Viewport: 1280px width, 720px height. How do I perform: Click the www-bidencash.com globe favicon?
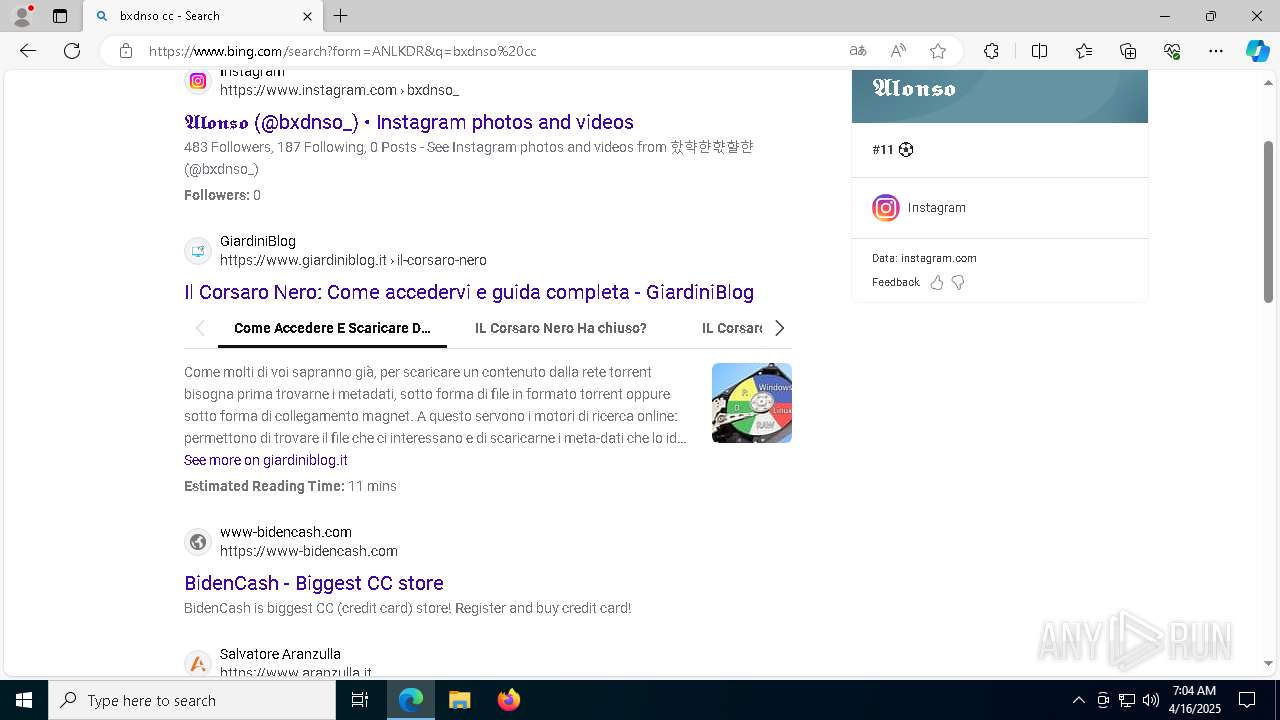[x=198, y=542]
